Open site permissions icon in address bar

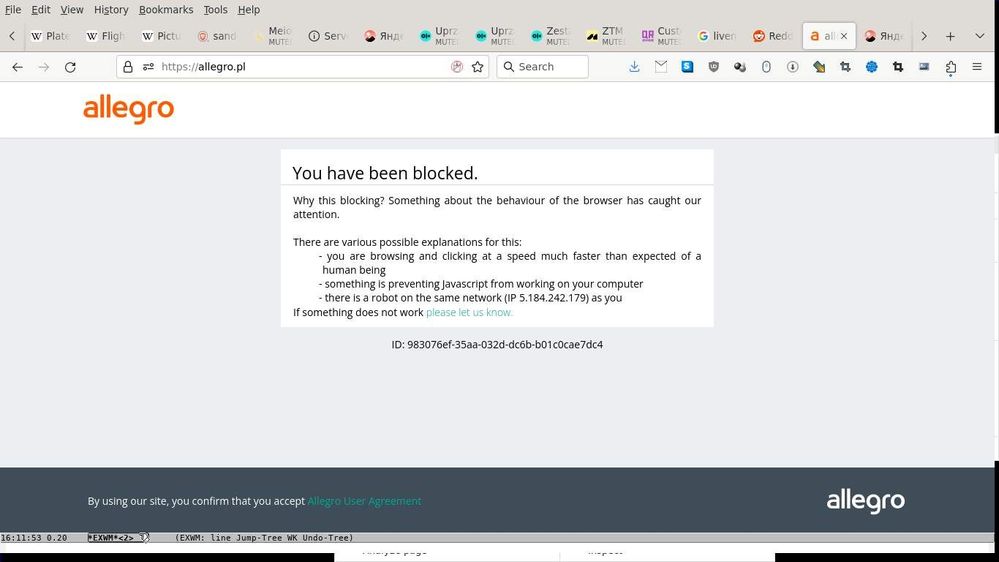(x=148, y=67)
